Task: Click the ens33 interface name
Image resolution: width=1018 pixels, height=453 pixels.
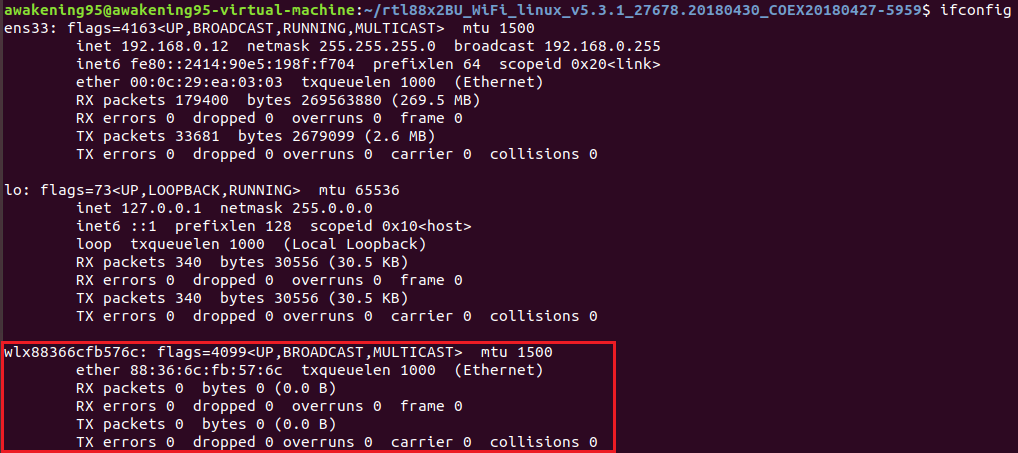Action: click(27, 29)
